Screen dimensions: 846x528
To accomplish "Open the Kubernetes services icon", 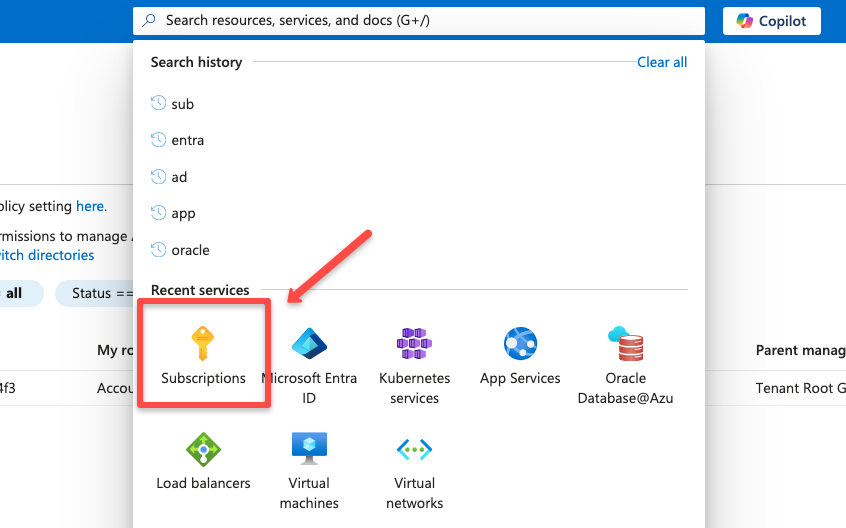I will pos(414,344).
